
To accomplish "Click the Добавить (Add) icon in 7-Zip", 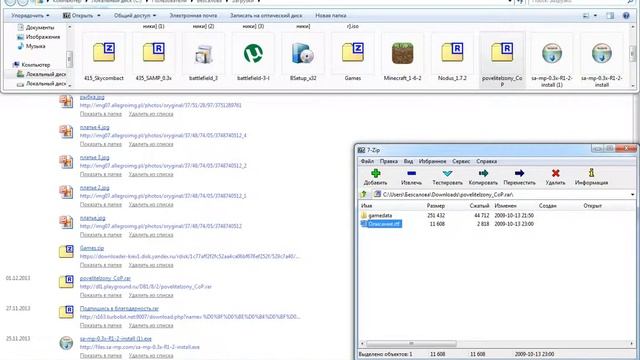I will pyautogui.click(x=376, y=173).
